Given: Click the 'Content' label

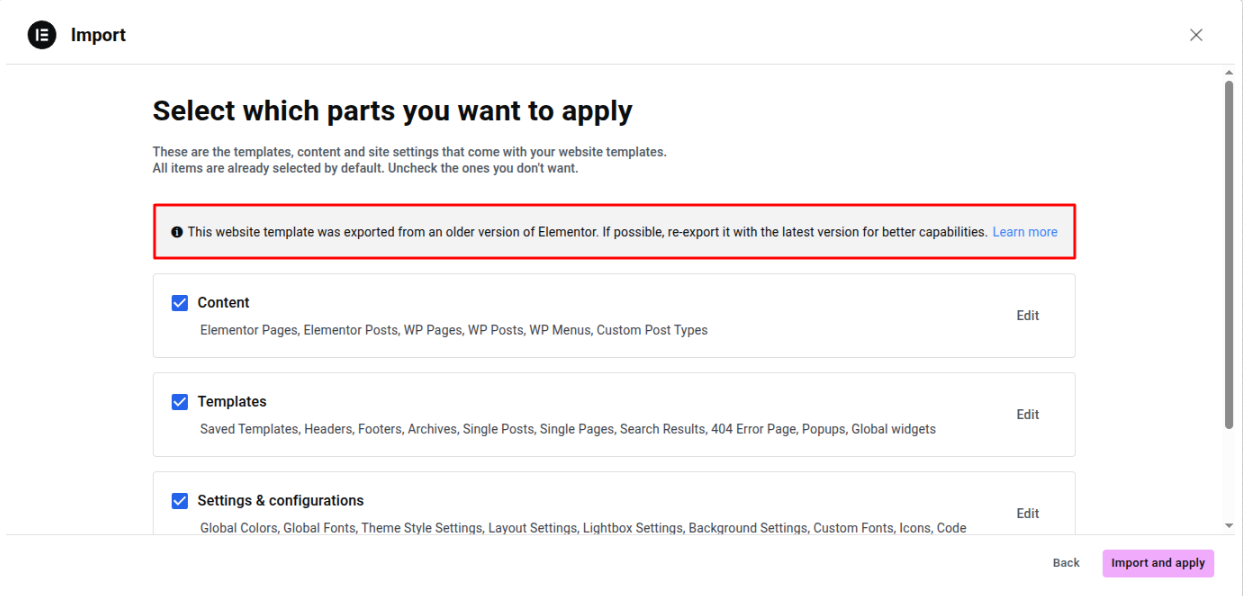Looking at the screenshot, I should click(223, 303).
